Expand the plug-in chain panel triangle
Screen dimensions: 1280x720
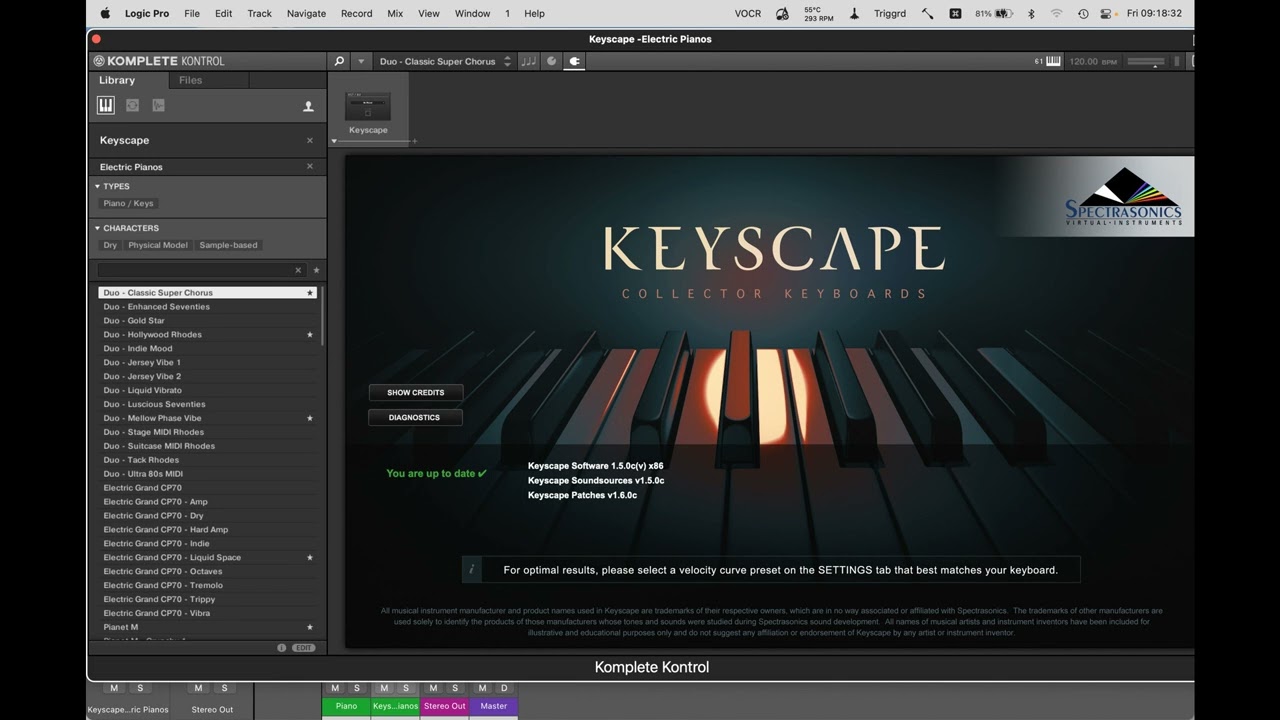334,141
